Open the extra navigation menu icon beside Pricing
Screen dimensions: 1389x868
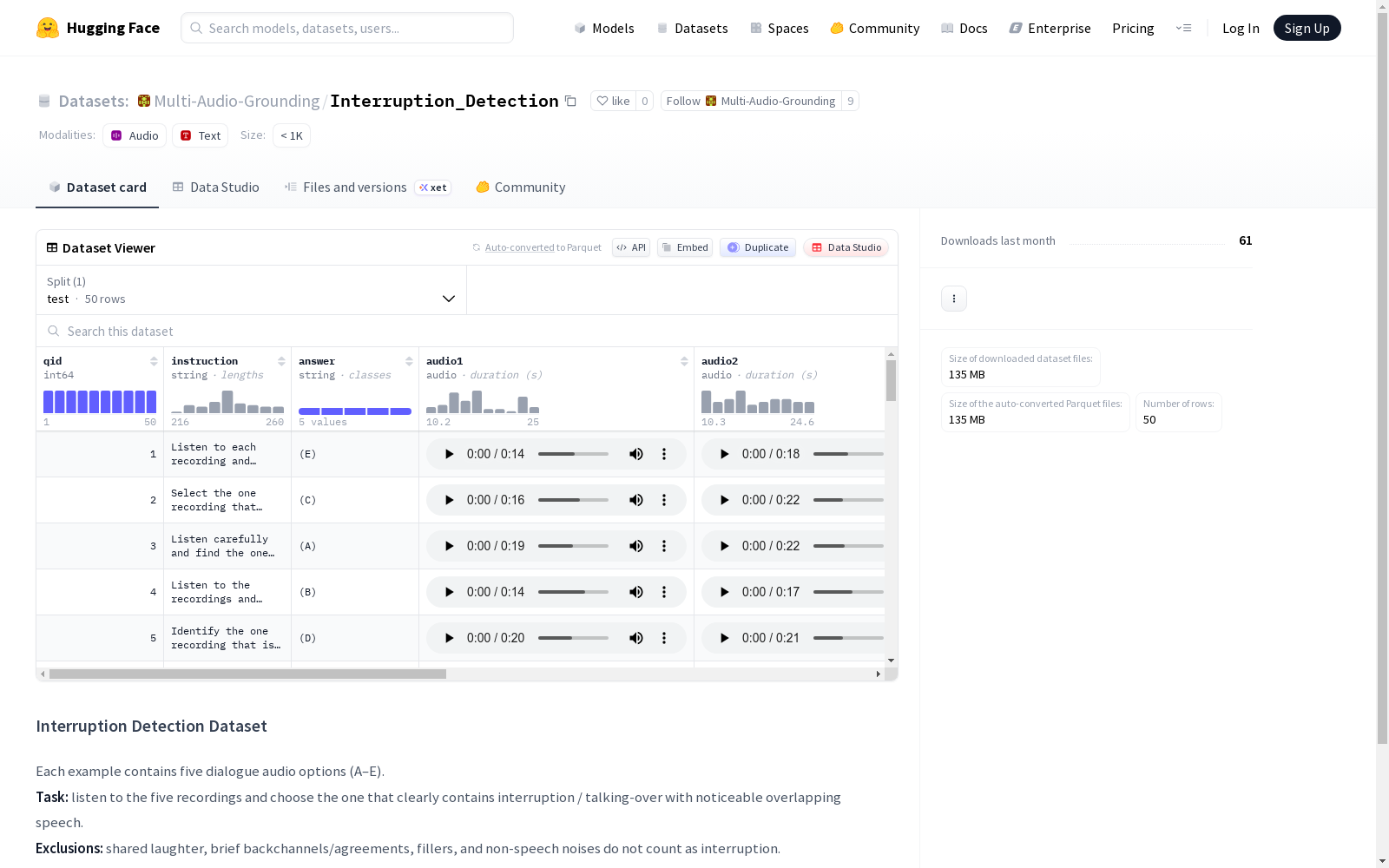point(1183,28)
